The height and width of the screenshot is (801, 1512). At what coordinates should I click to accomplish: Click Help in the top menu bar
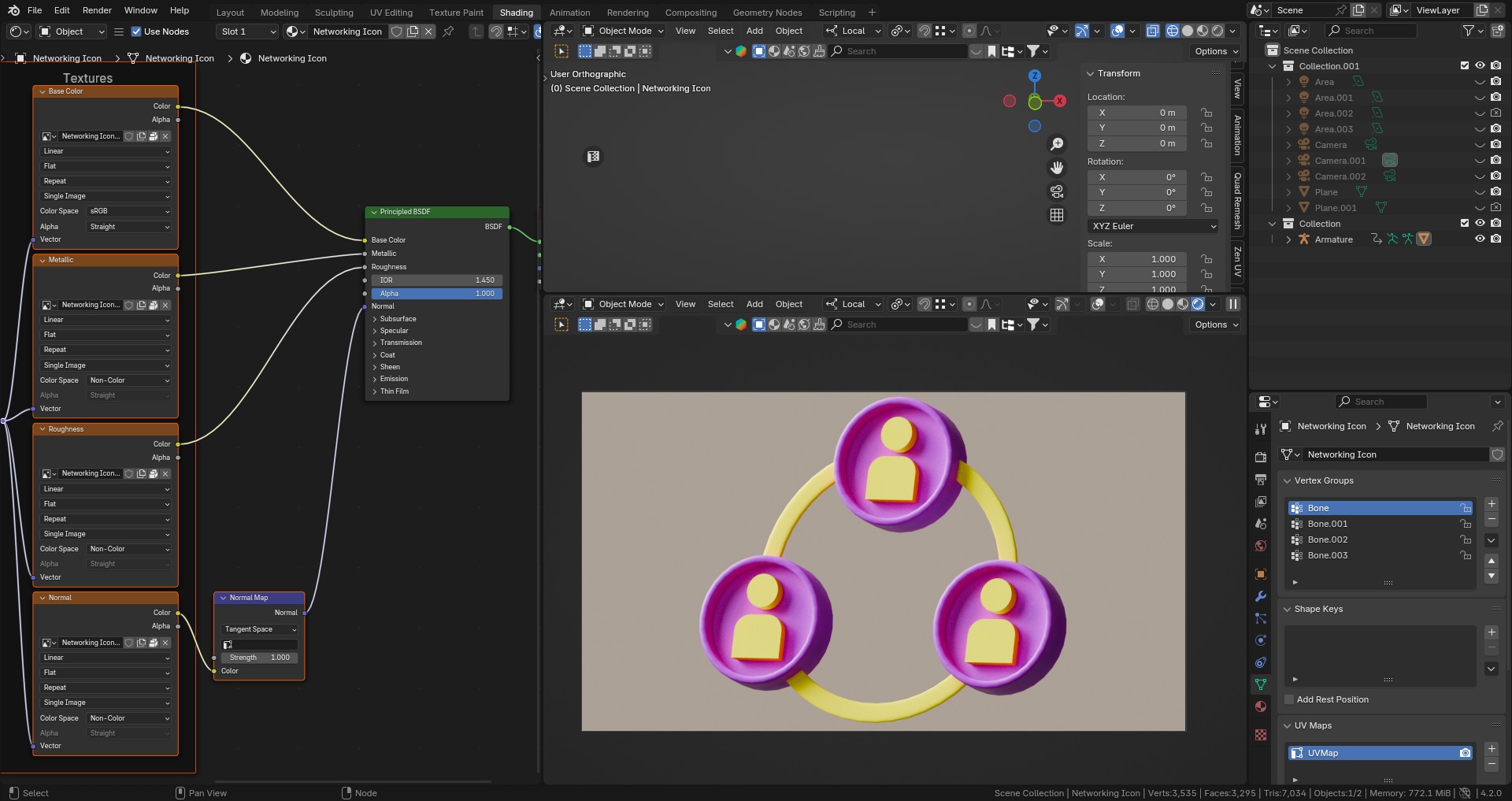(180, 10)
